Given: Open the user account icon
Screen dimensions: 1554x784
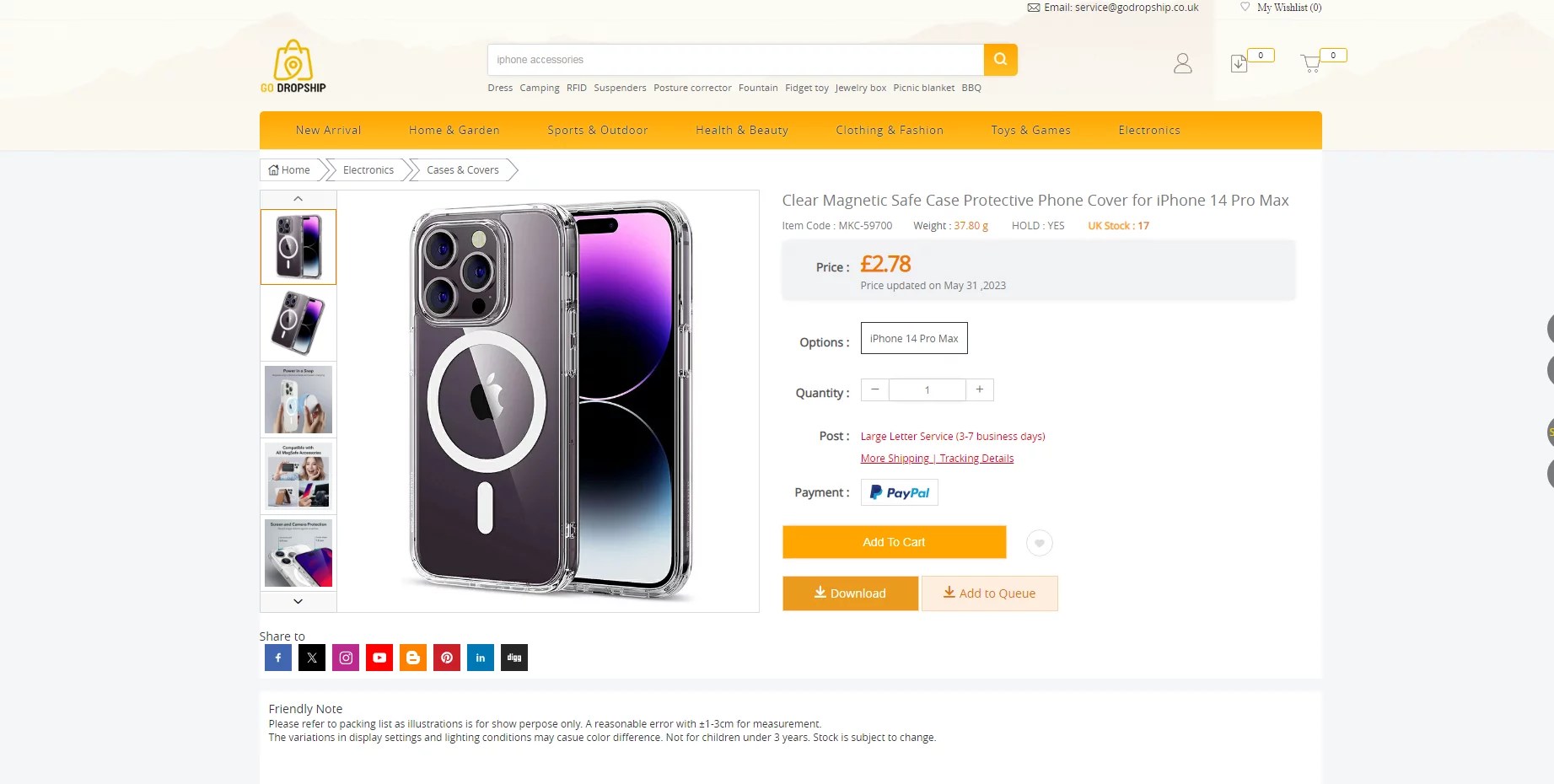Looking at the screenshot, I should point(1182,63).
